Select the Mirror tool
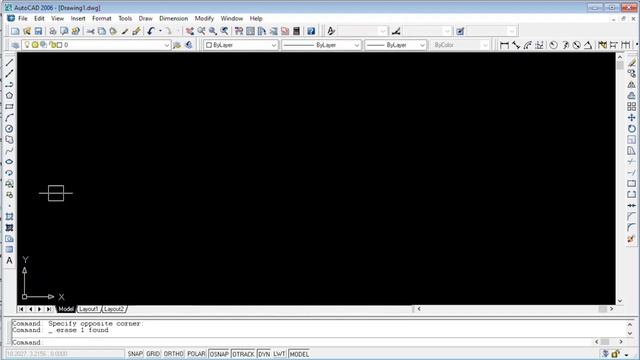Viewport: 640px width, 360px height. coord(631,84)
